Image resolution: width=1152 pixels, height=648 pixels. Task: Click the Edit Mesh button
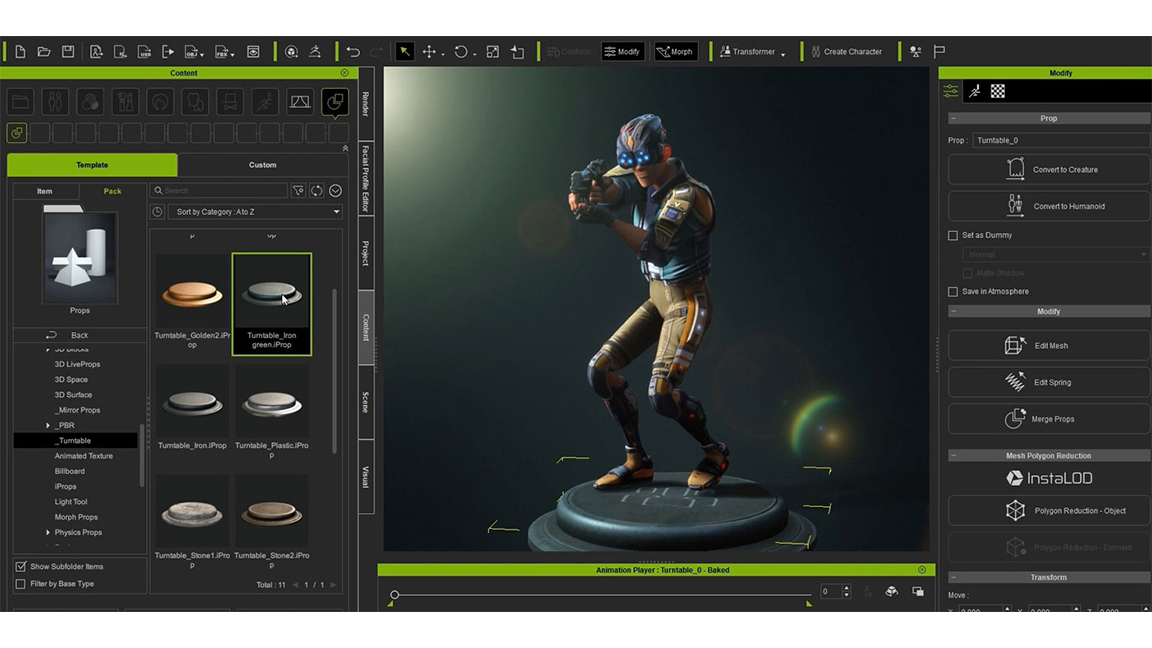(1049, 345)
